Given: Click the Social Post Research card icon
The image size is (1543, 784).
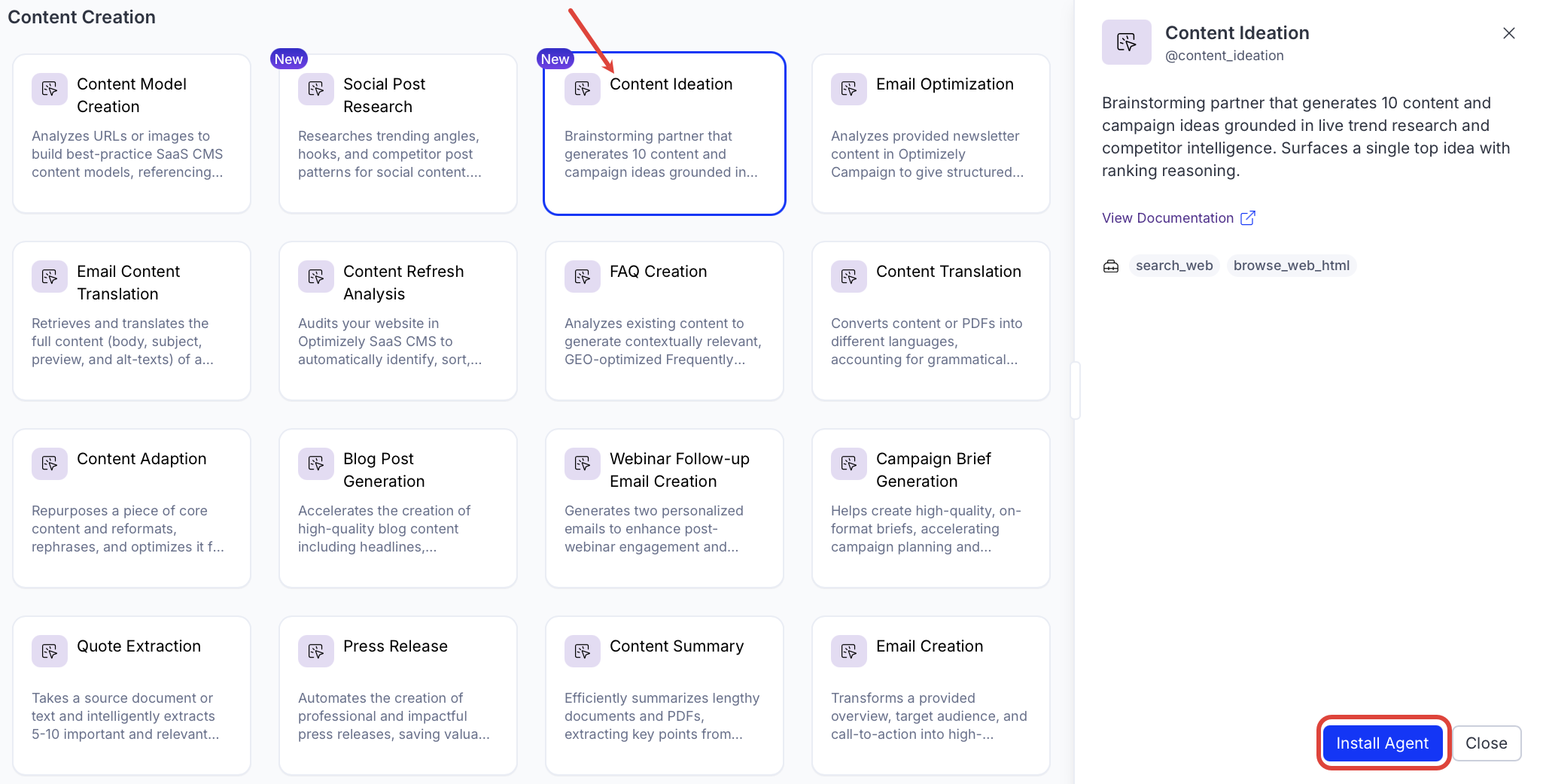Looking at the screenshot, I should click(316, 90).
